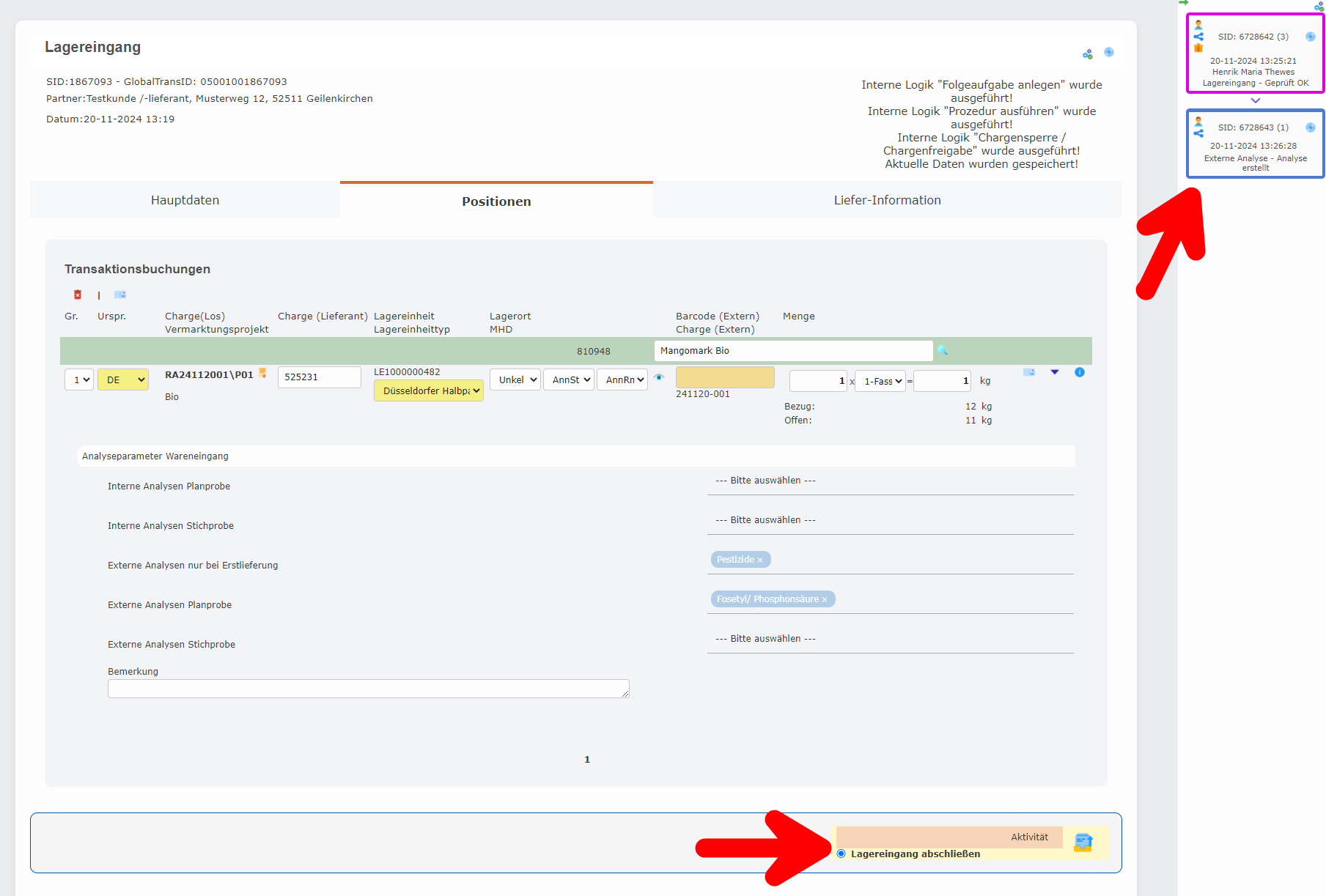
Task: Click the blue user avatar in the SID 6728642 card
Action: [x=1198, y=24]
